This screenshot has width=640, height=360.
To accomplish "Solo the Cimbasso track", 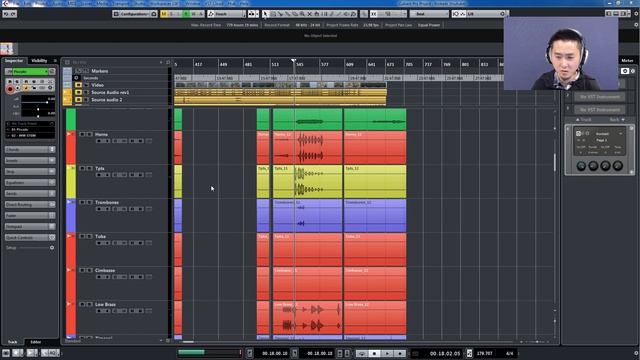I will [x=89, y=270].
